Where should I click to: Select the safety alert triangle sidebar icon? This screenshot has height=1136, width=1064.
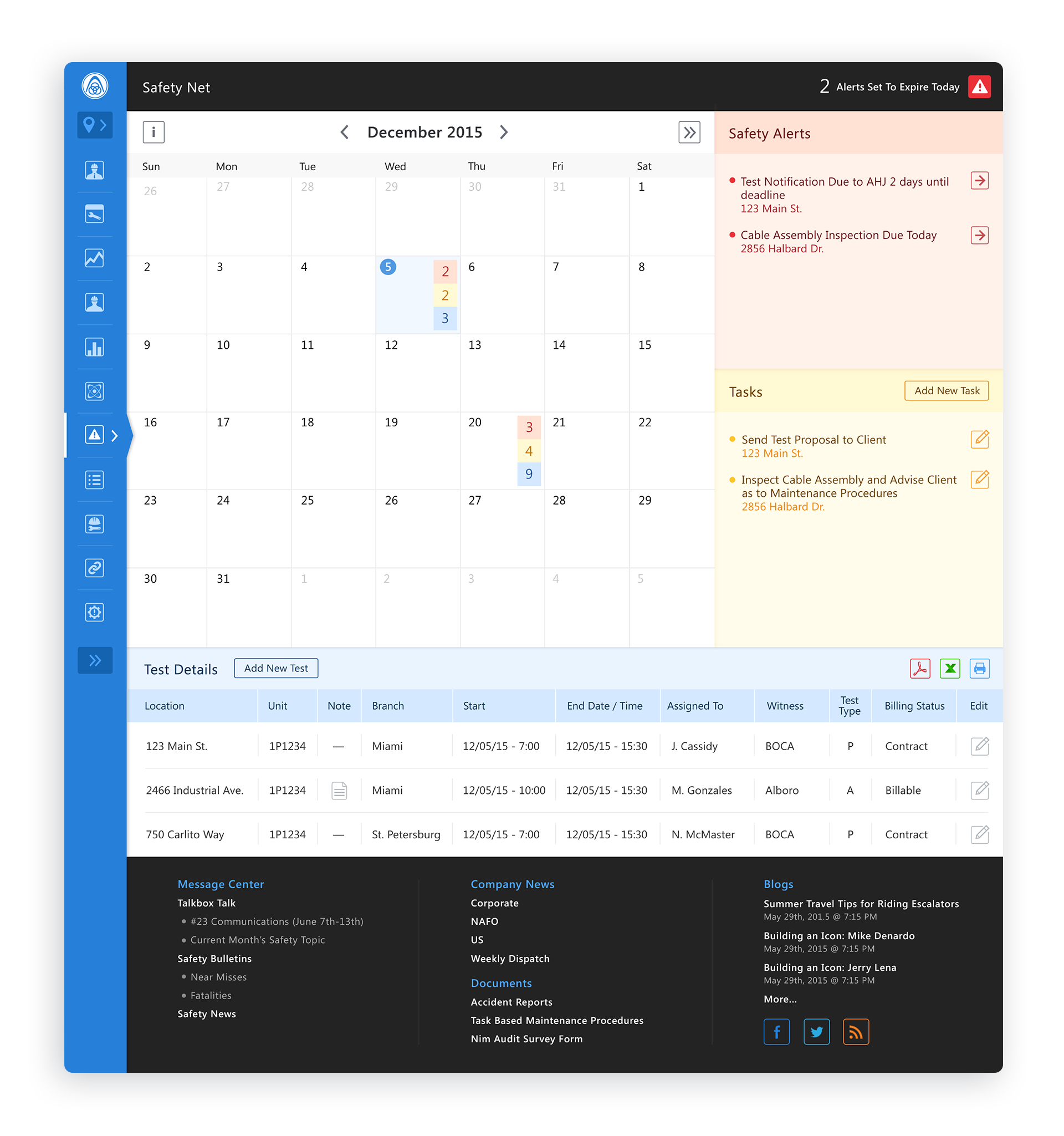95,435
